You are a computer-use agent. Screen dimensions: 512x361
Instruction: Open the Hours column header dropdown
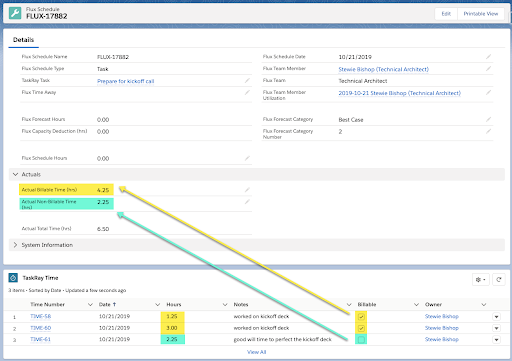[225, 305]
